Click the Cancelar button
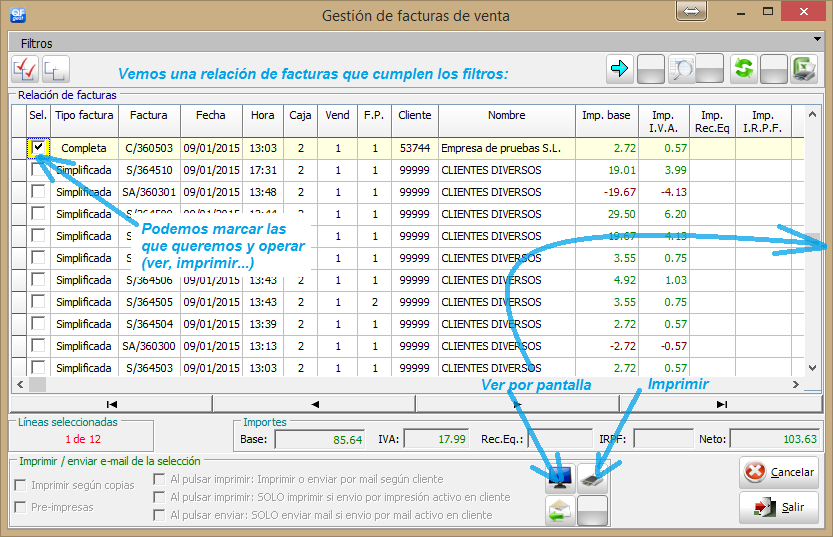This screenshot has width=833, height=537. [779, 472]
